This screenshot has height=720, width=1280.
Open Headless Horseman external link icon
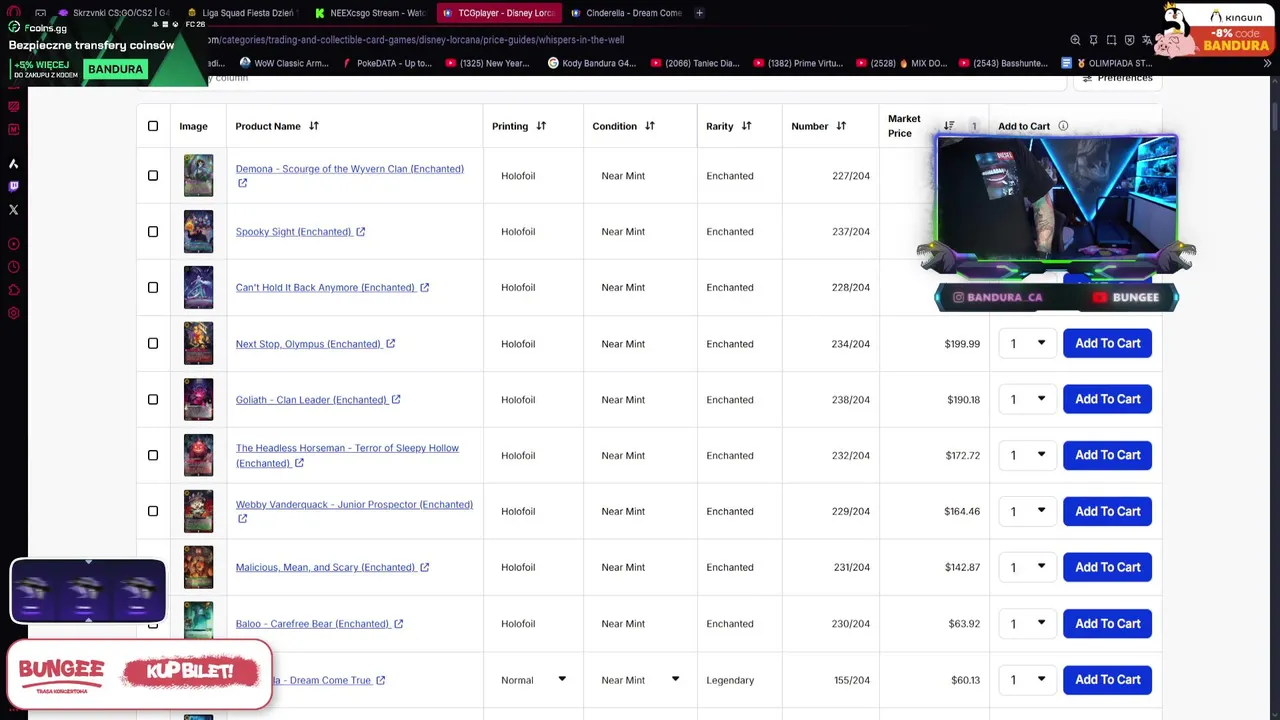coord(299,463)
